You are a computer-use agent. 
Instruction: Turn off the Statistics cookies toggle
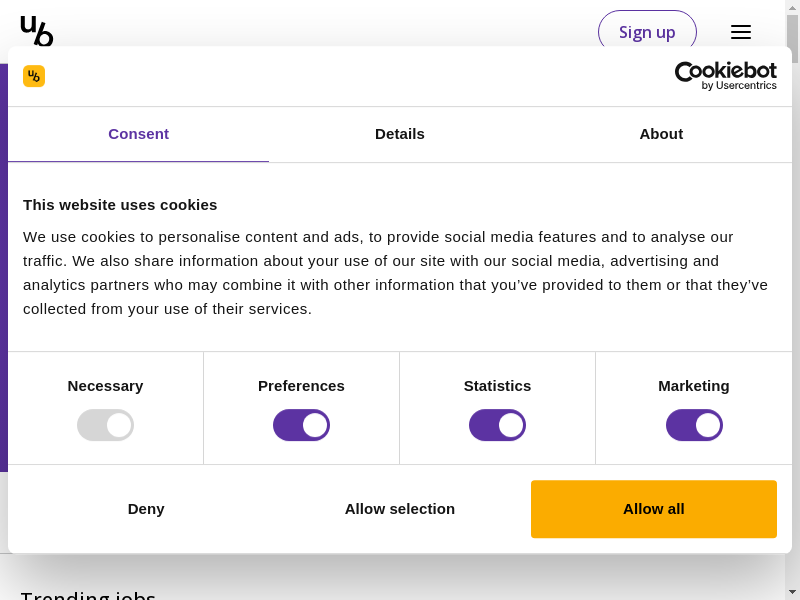point(497,425)
